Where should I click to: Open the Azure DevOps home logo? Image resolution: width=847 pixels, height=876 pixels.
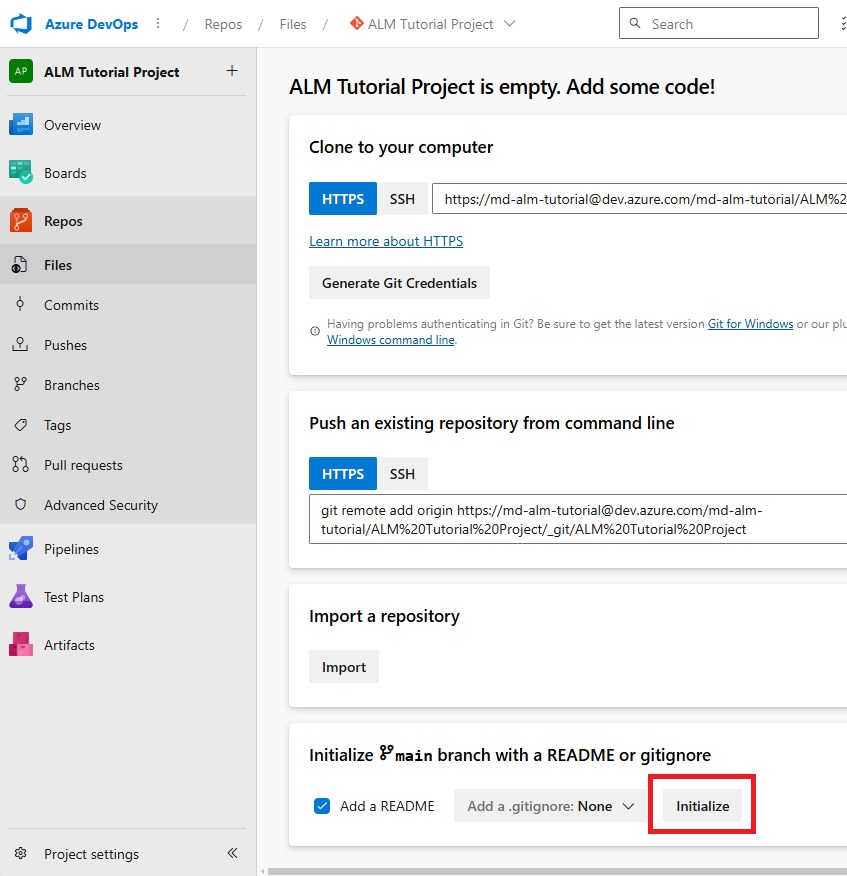pos(21,24)
